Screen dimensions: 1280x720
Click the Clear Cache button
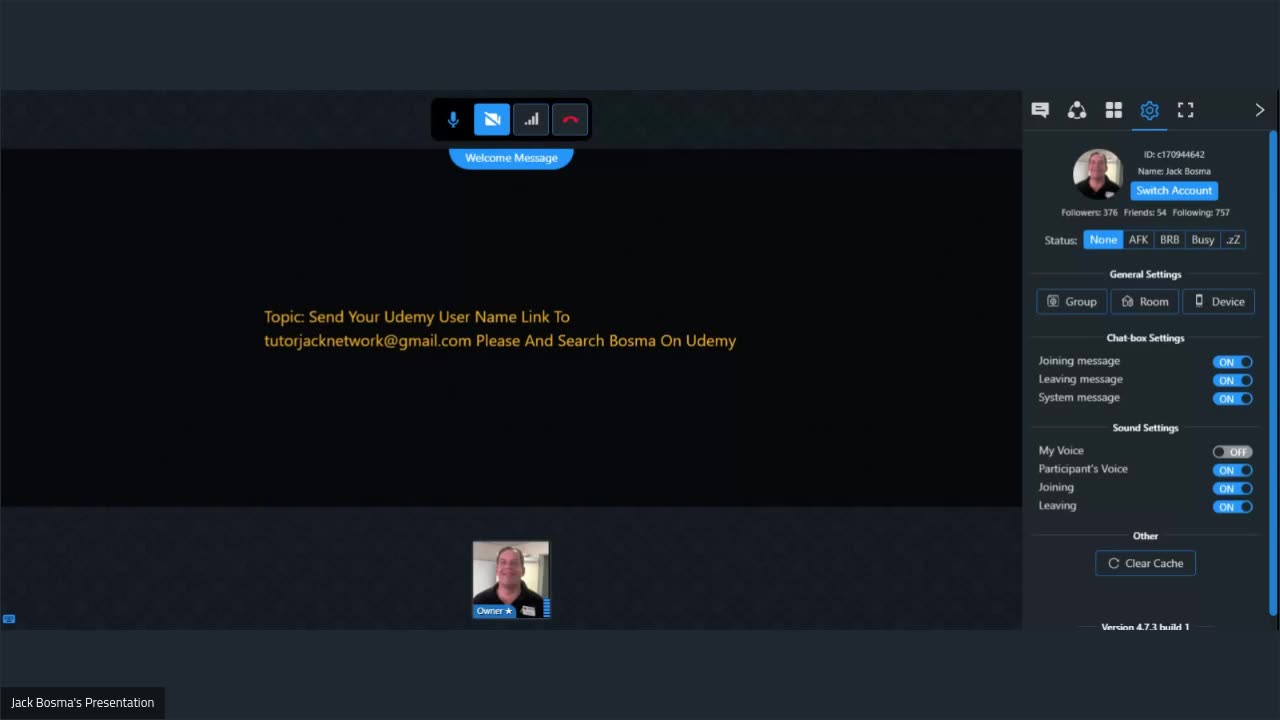pos(1146,563)
